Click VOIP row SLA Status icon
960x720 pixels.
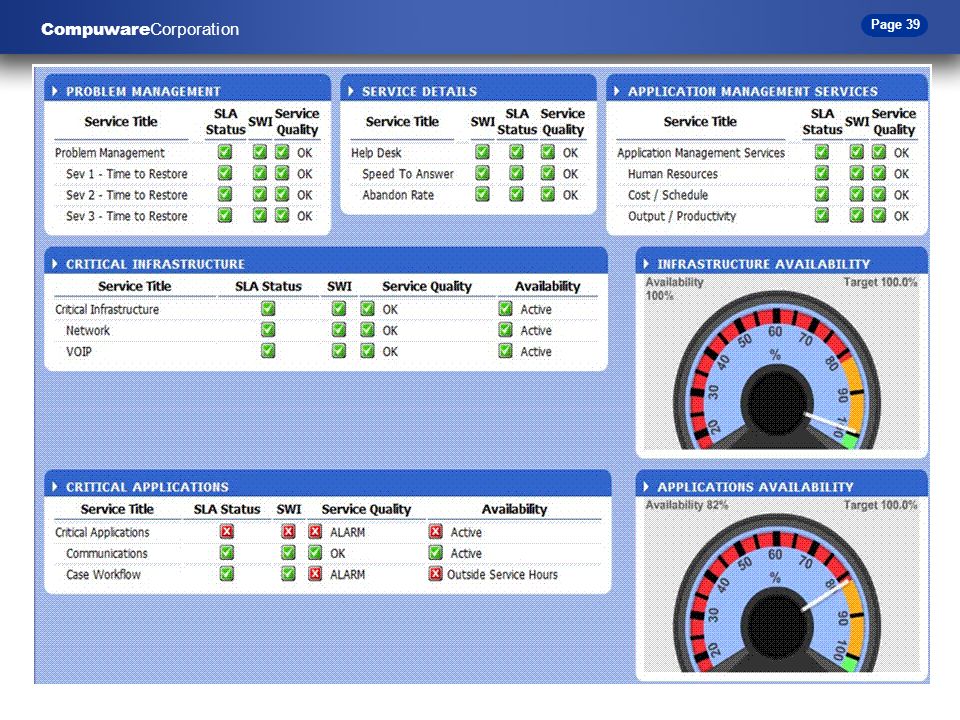[268, 351]
